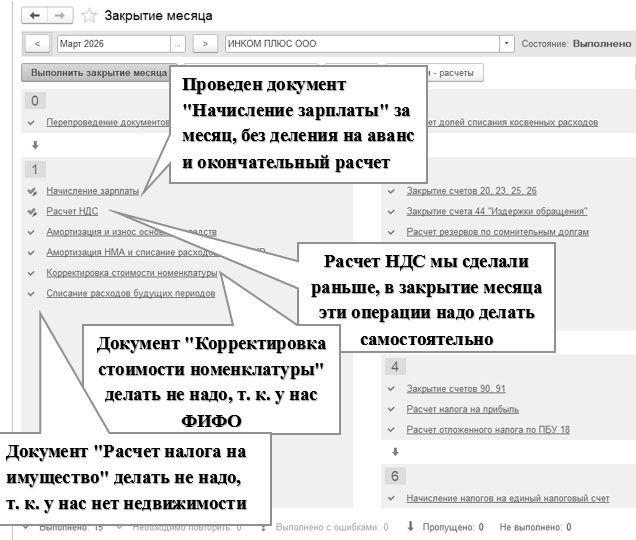Screen dimensions: 636x540
Task: Click Выполнено с ошибками: 0 legend entry
Action: coord(332,527)
